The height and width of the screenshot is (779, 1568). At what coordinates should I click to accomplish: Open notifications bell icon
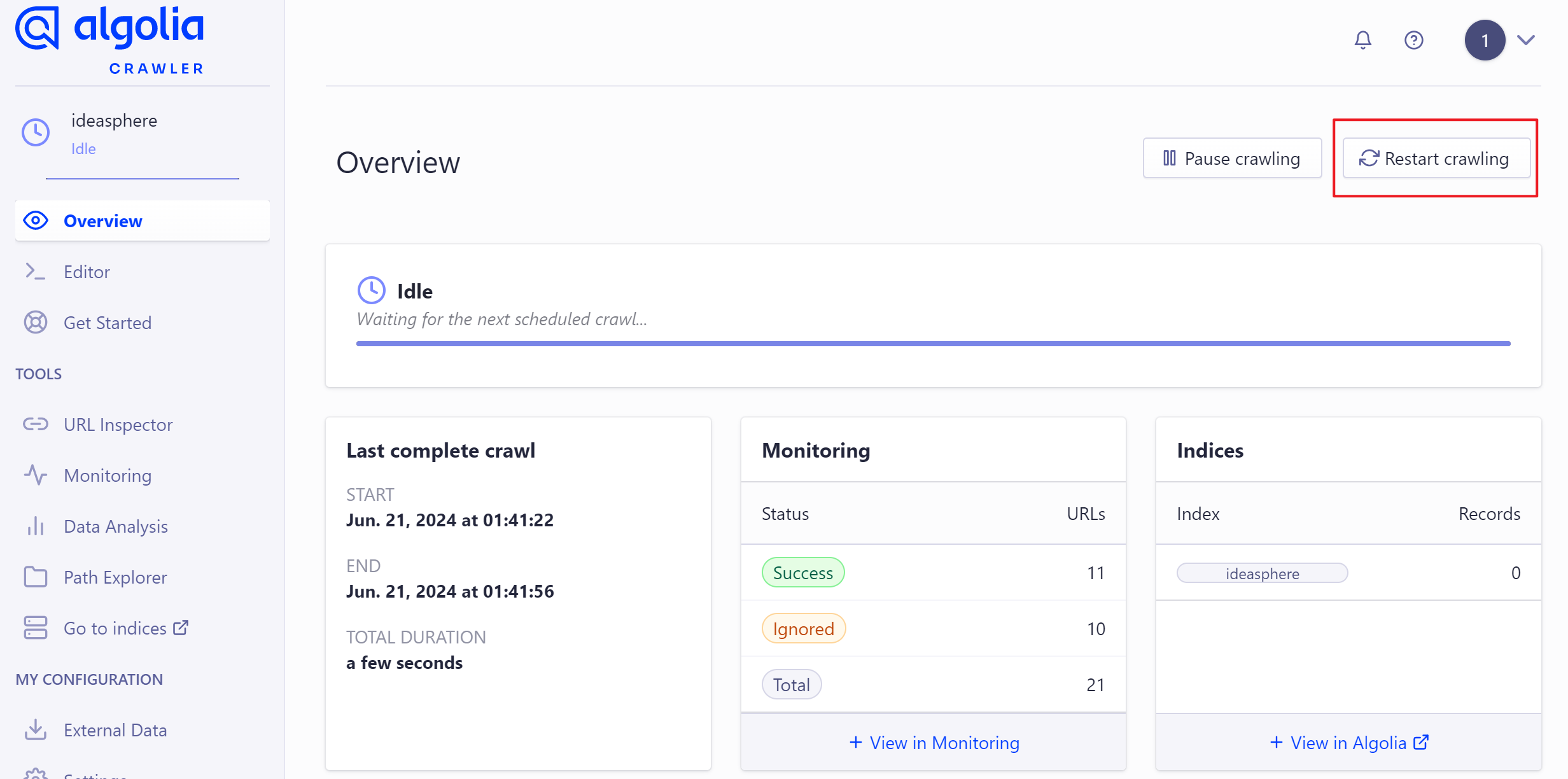(1362, 40)
